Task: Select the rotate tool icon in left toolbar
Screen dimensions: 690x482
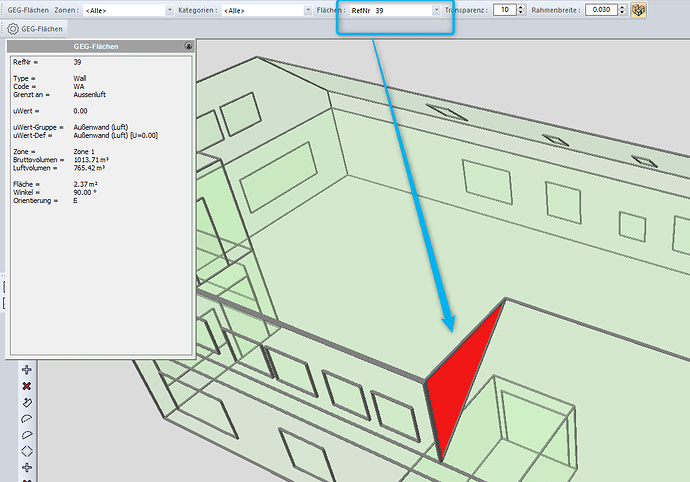Action: click(27, 402)
